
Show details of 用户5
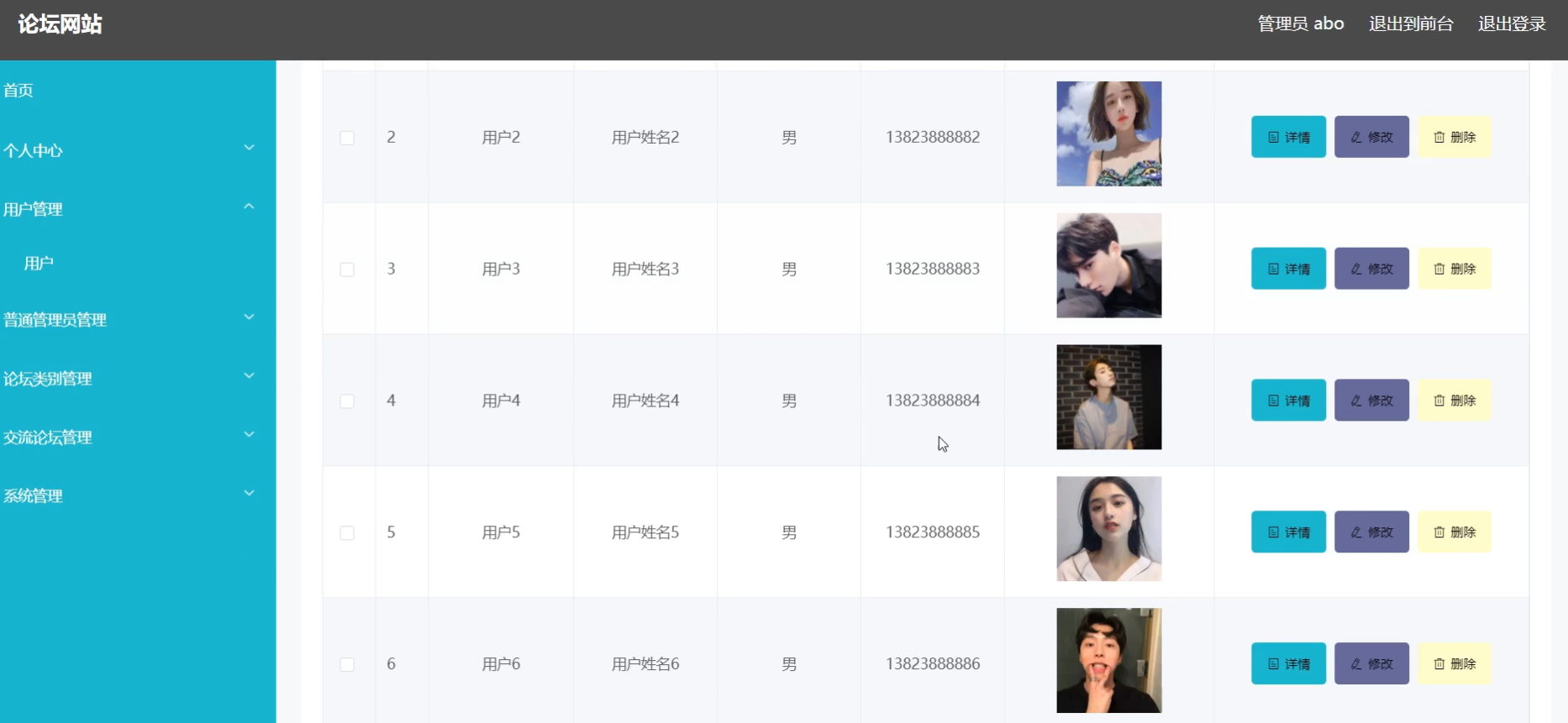1288,532
